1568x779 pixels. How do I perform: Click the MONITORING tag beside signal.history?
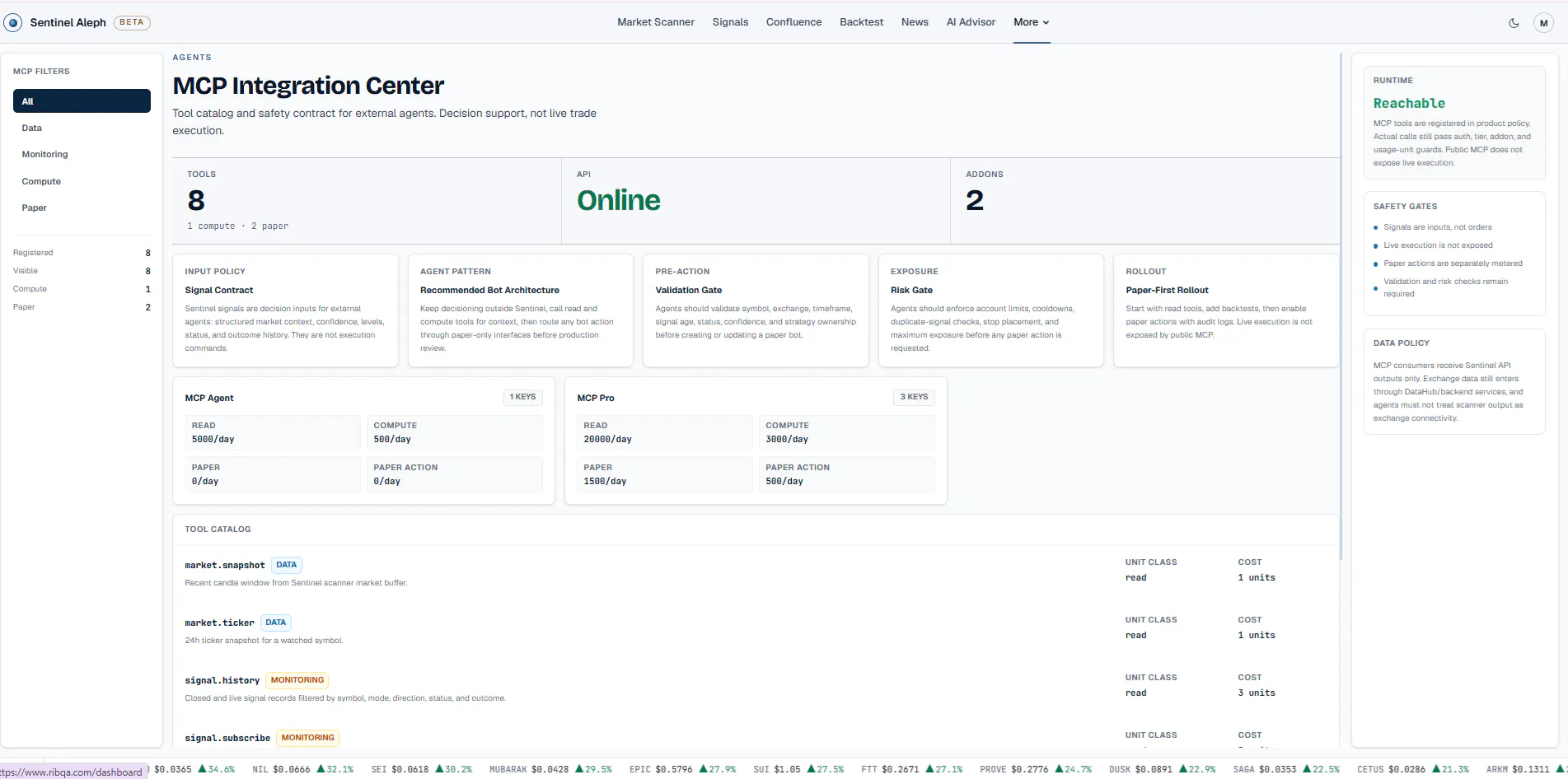(x=297, y=680)
